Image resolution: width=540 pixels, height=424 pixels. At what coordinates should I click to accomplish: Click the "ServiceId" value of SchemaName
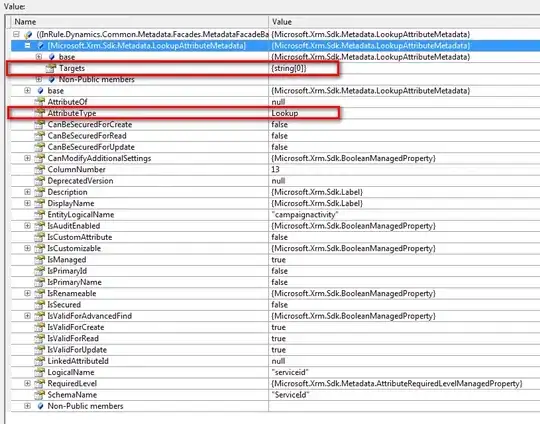click(x=290, y=395)
